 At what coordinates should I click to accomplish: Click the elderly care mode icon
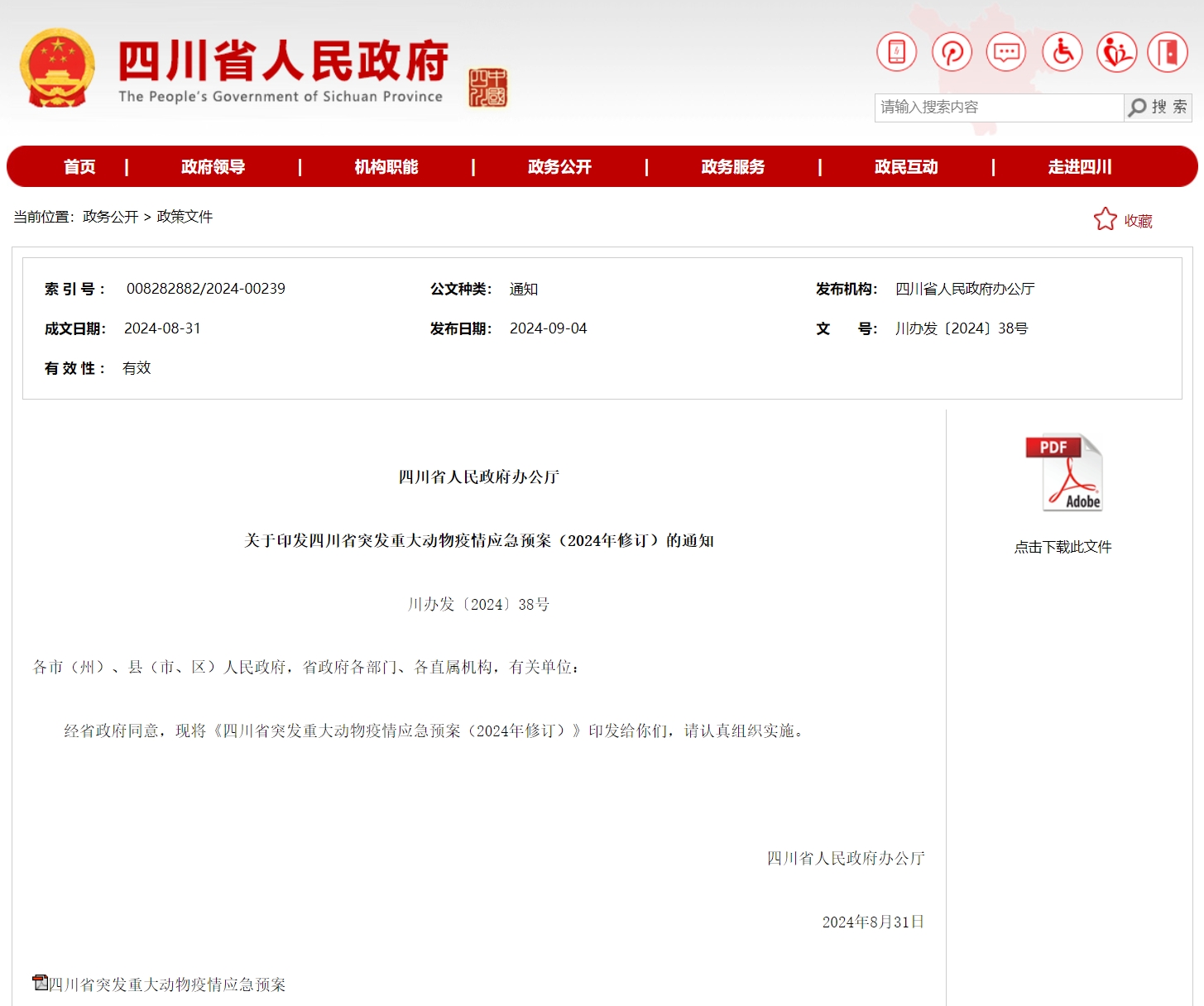click(x=1116, y=53)
